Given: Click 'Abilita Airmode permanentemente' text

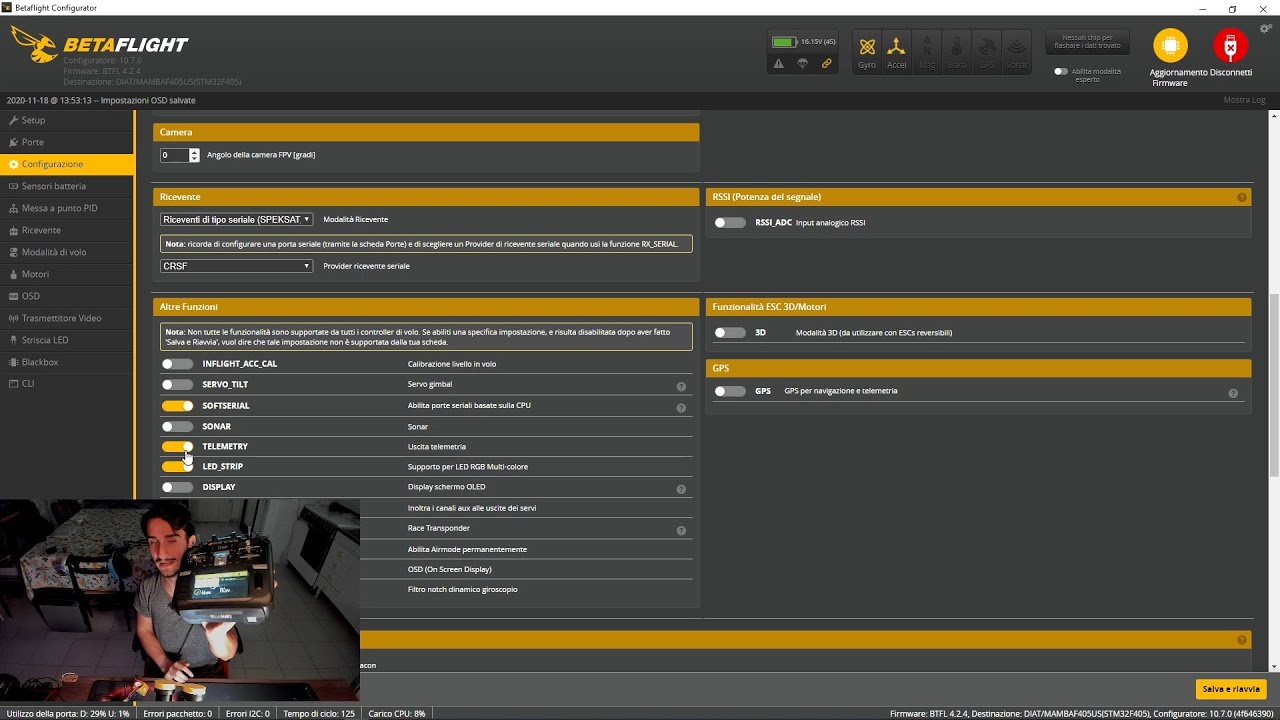Looking at the screenshot, I should coord(467,549).
